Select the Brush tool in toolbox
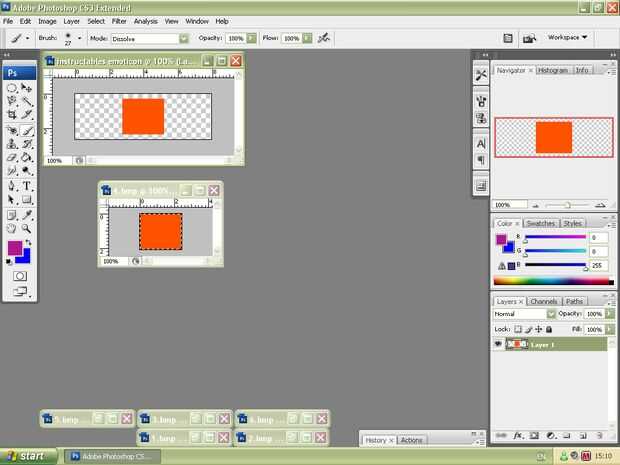Image resolution: width=620 pixels, height=465 pixels. (x=26, y=130)
